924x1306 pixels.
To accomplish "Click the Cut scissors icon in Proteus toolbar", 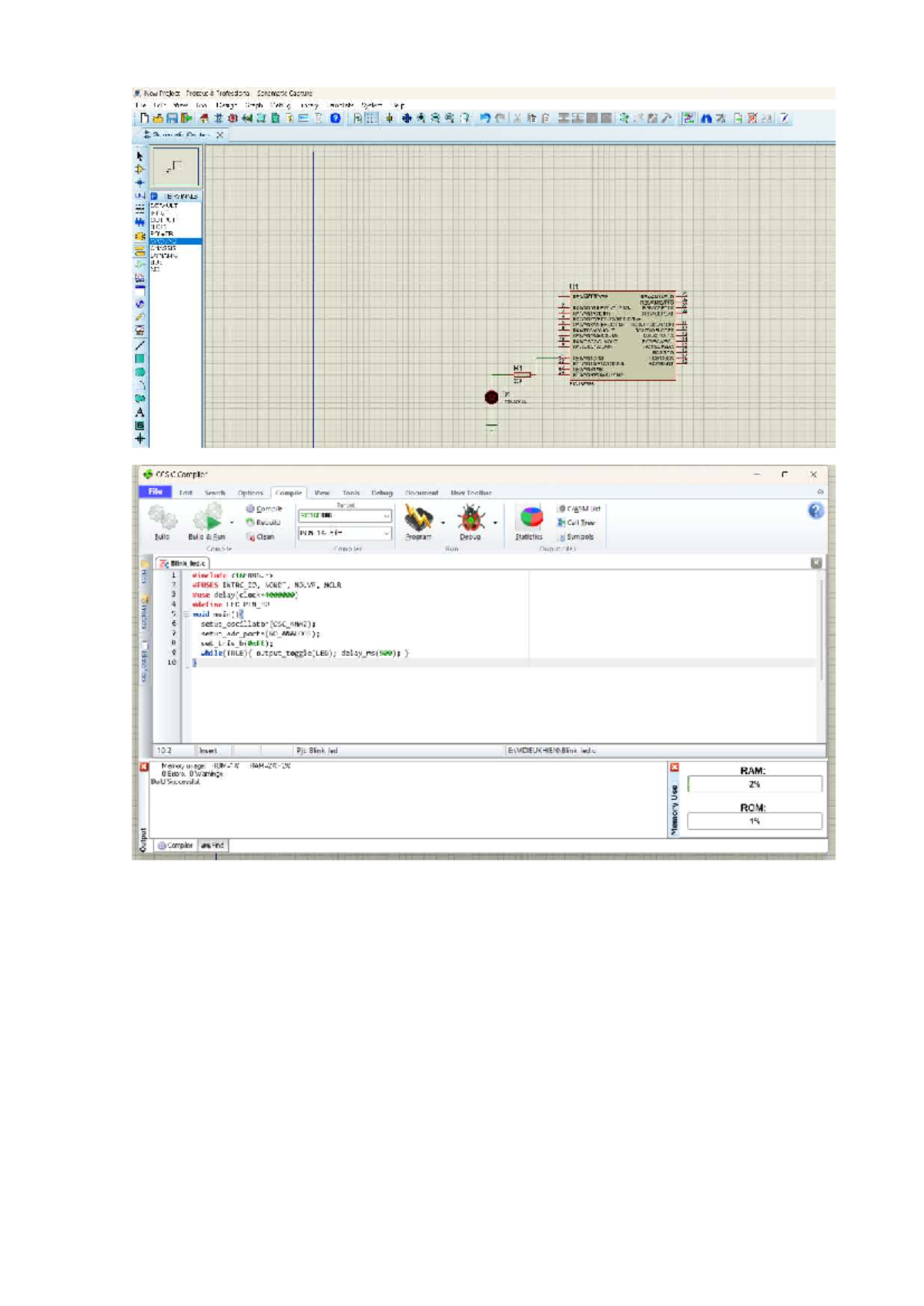I will (x=517, y=119).
